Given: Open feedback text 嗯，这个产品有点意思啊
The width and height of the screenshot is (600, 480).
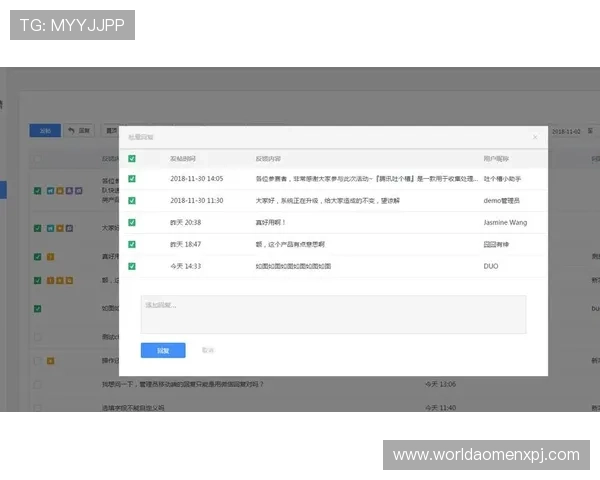Looking at the screenshot, I should pyautogui.click(x=290, y=244).
